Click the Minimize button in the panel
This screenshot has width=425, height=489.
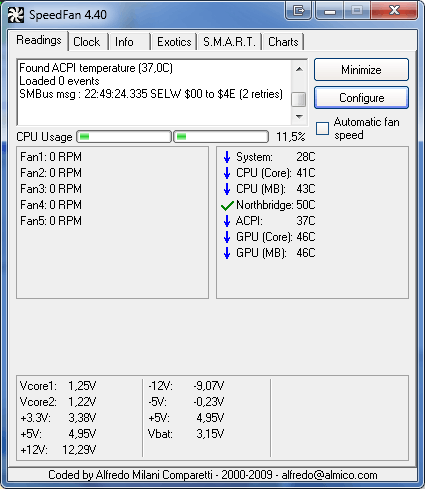[x=361, y=70]
